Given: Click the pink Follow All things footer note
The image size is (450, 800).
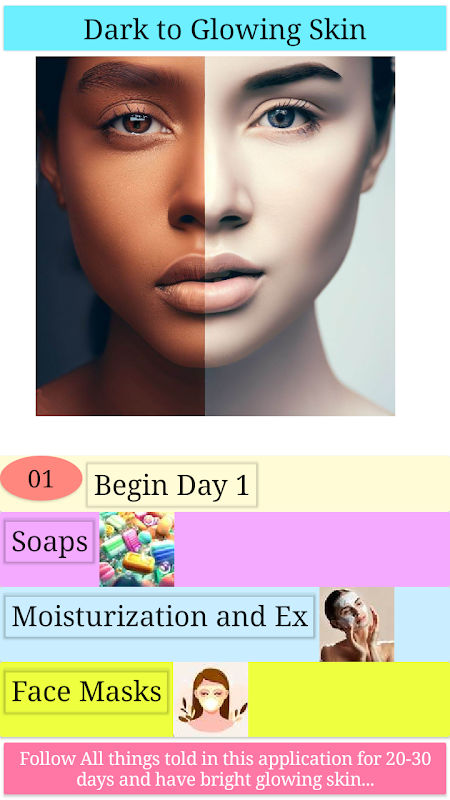Looking at the screenshot, I should click(x=225, y=769).
